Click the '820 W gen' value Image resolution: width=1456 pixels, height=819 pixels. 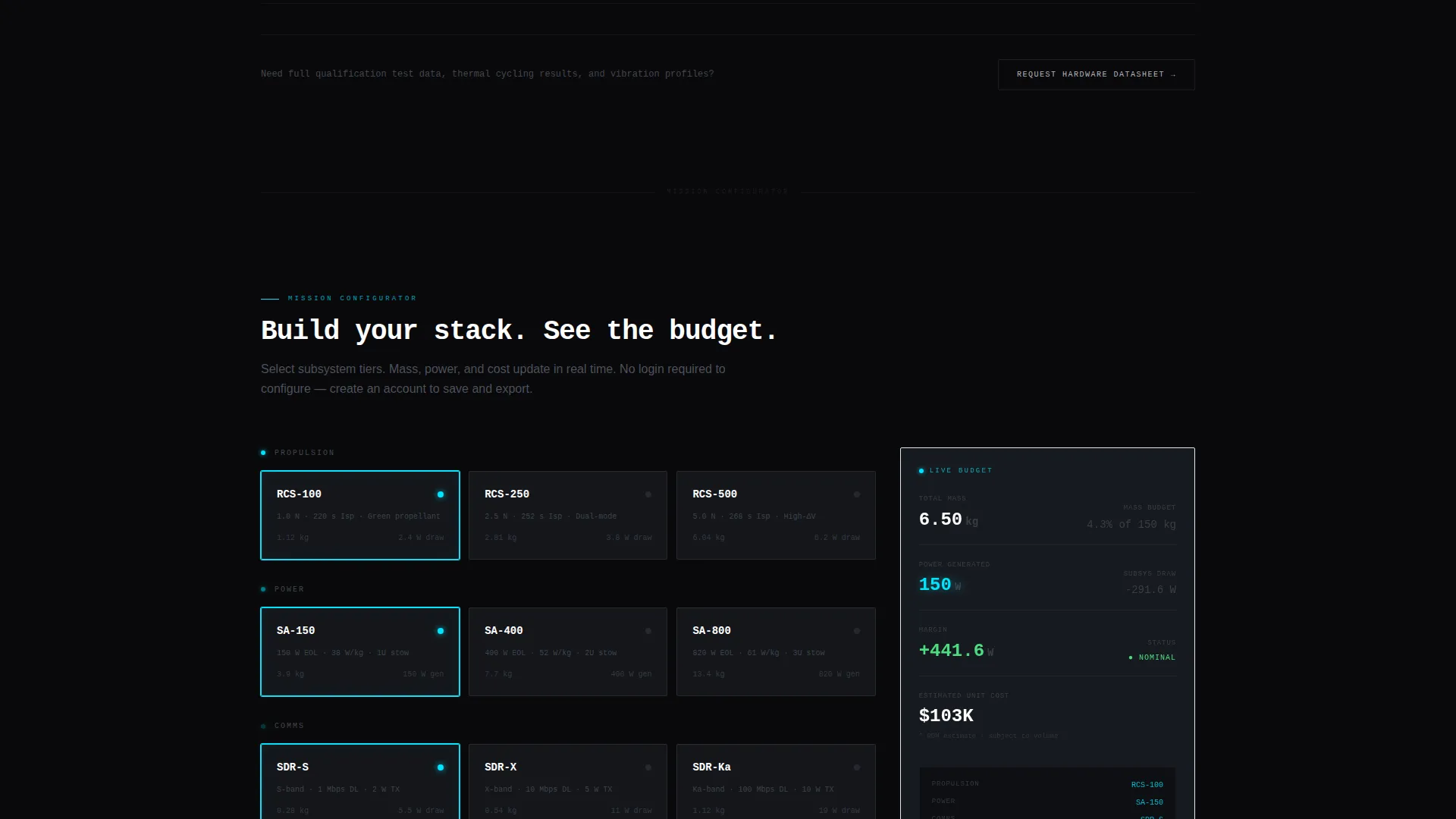(839, 674)
